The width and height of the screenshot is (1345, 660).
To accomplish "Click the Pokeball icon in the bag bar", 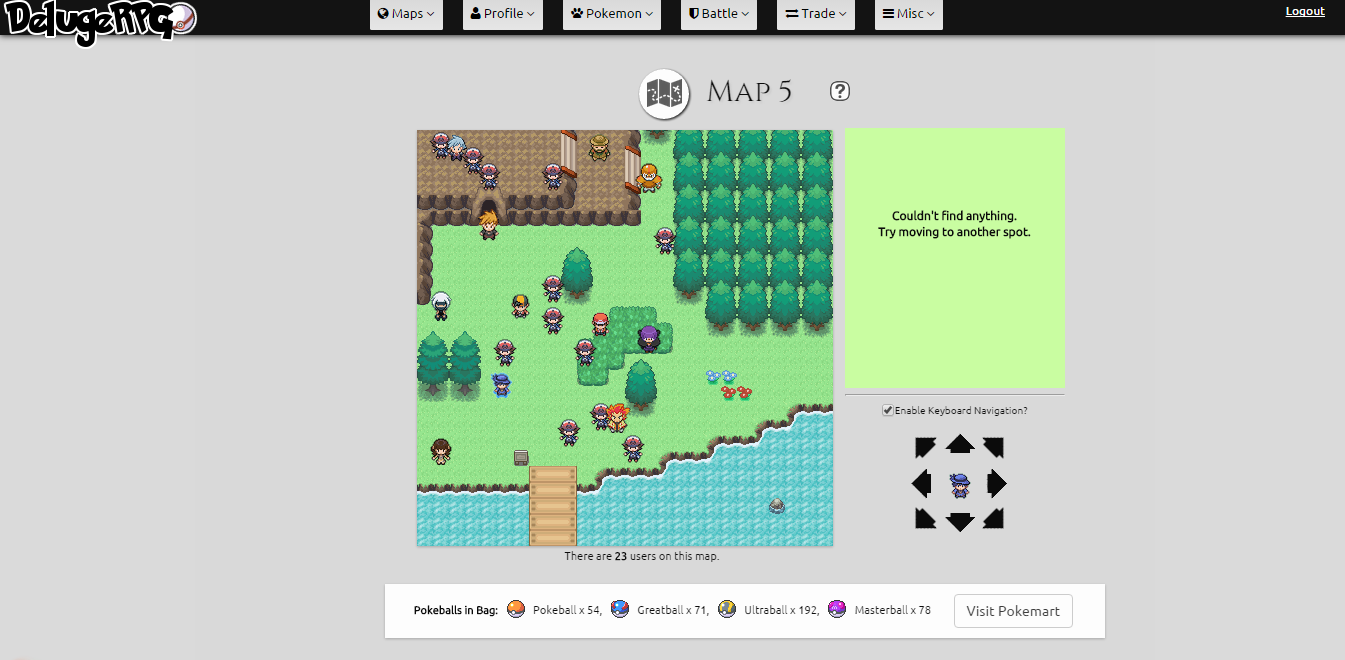I will 515,608.
